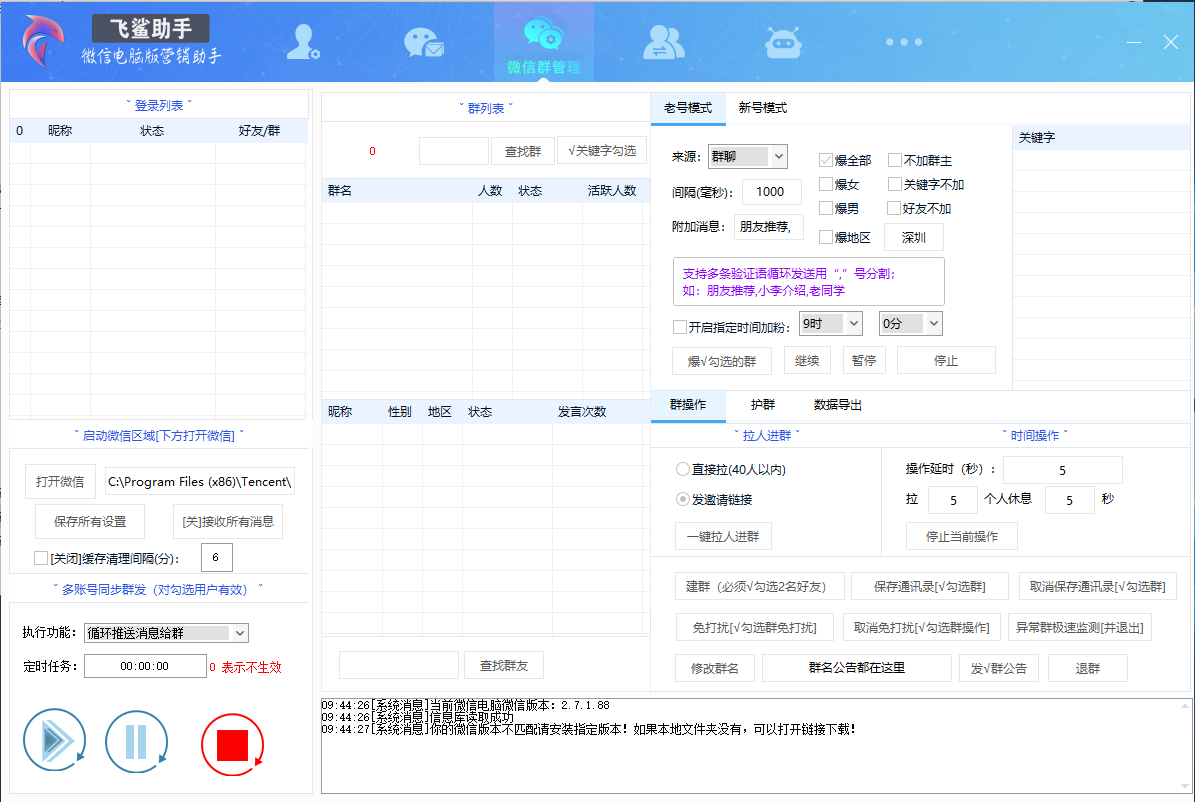Viewport: 1195px width, 802px height.
Task: Click 建群(必须√勾选2名好友) button
Action: point(760,586)
